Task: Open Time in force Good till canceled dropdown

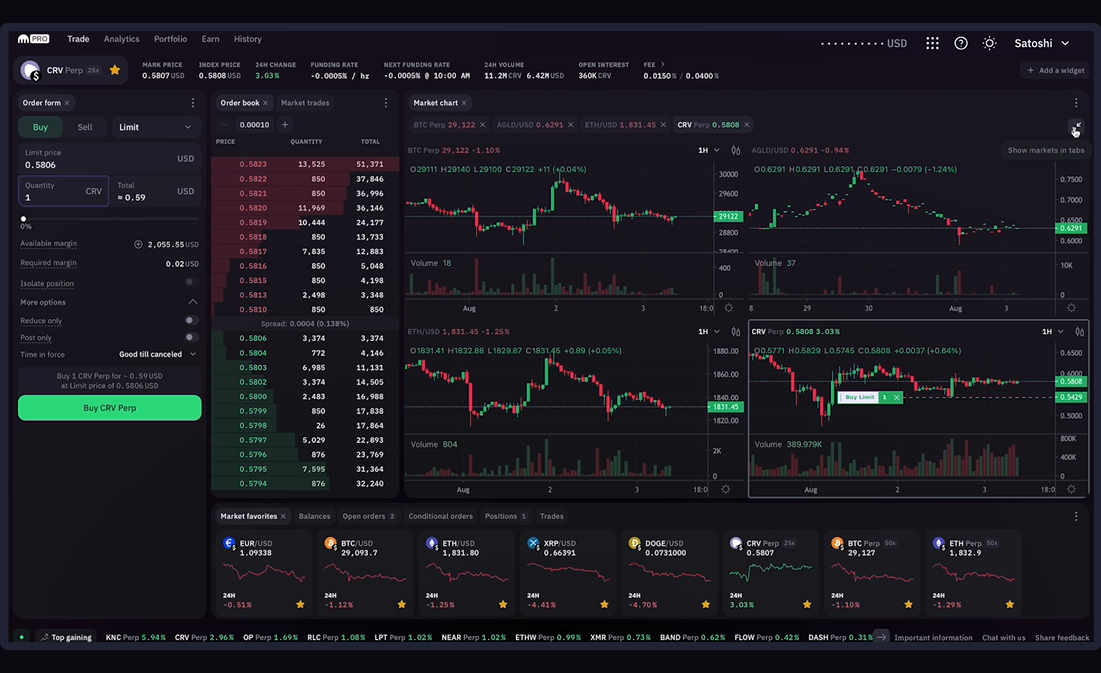Action: pos(157,354)
